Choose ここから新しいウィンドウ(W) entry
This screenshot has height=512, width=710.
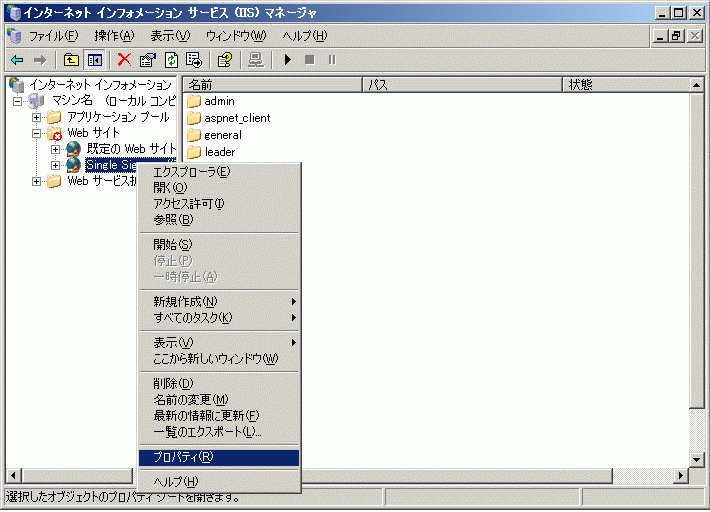(x=219, y=359)
